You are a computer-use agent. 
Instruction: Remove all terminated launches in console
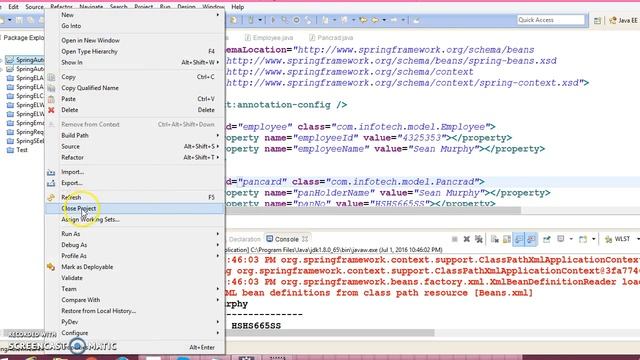coord(479,239)
